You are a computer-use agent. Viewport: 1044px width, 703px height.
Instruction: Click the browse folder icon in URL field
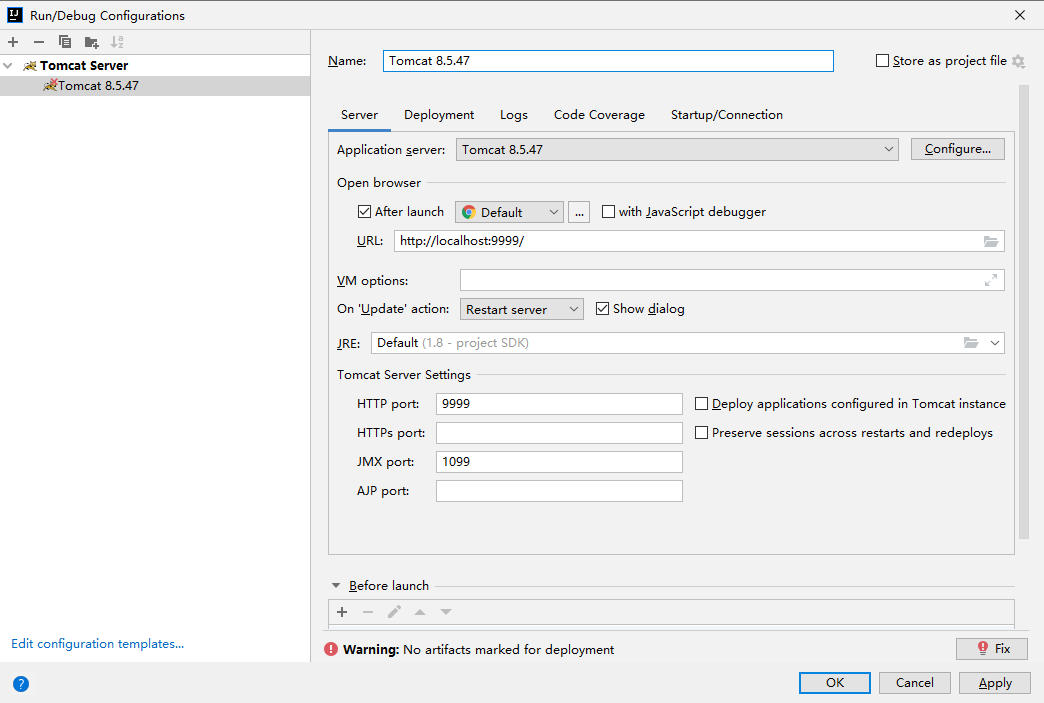point(991,241)
